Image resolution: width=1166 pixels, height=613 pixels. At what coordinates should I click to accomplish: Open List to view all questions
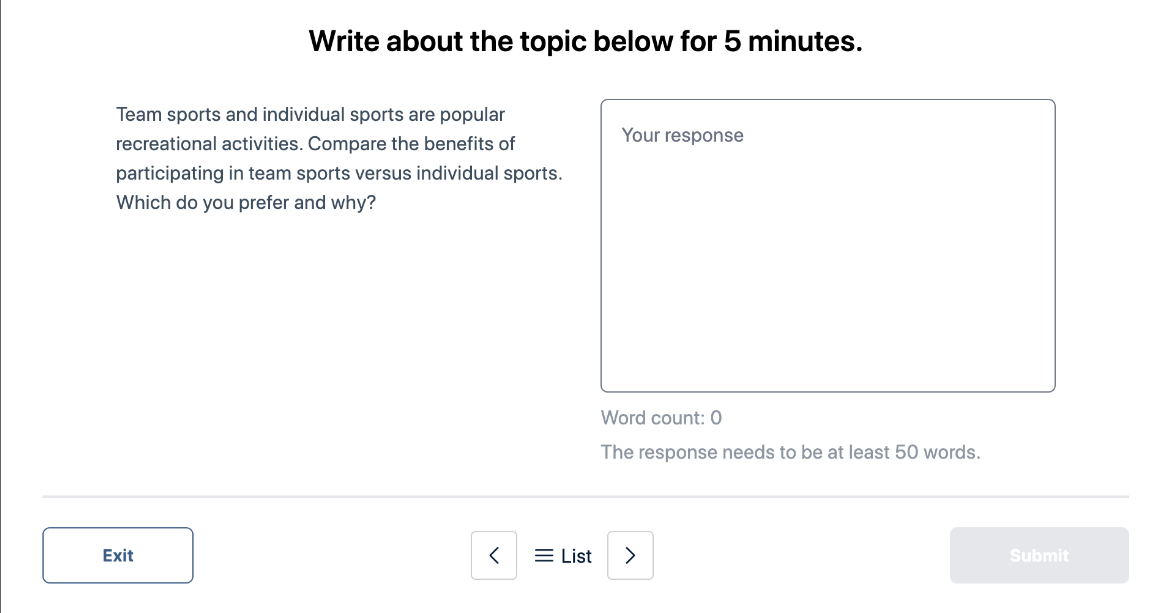[563, 555]
